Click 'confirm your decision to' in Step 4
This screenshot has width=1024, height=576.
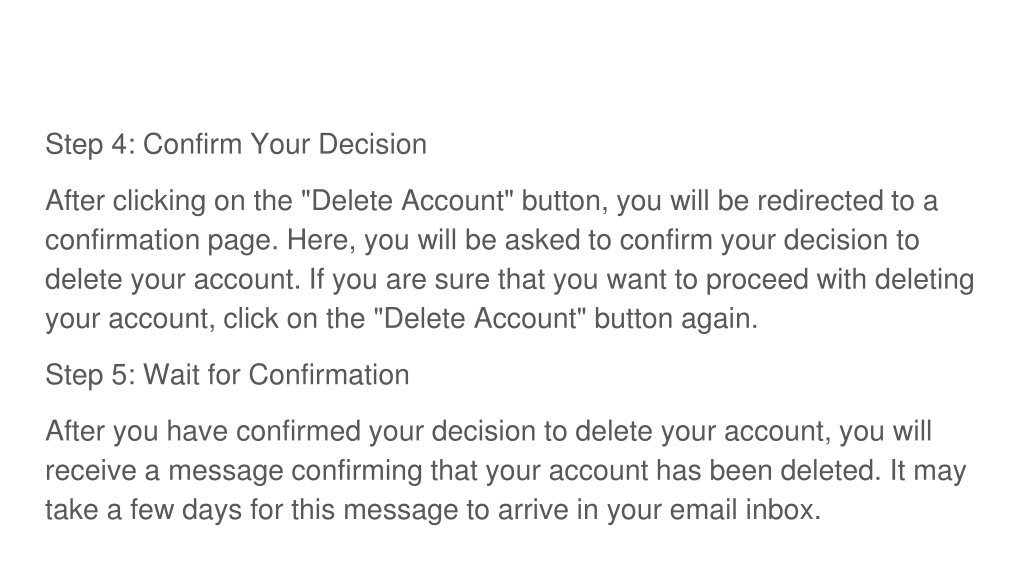(x=769, y=240)
